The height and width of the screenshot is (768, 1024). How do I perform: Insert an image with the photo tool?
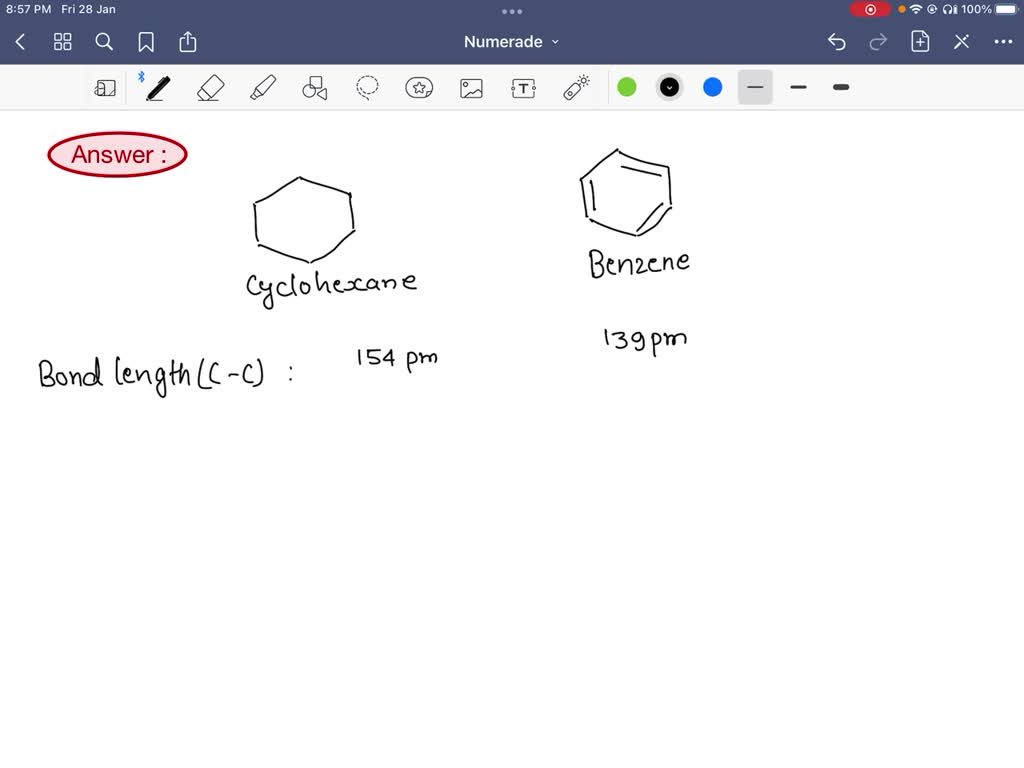point(471,87)
